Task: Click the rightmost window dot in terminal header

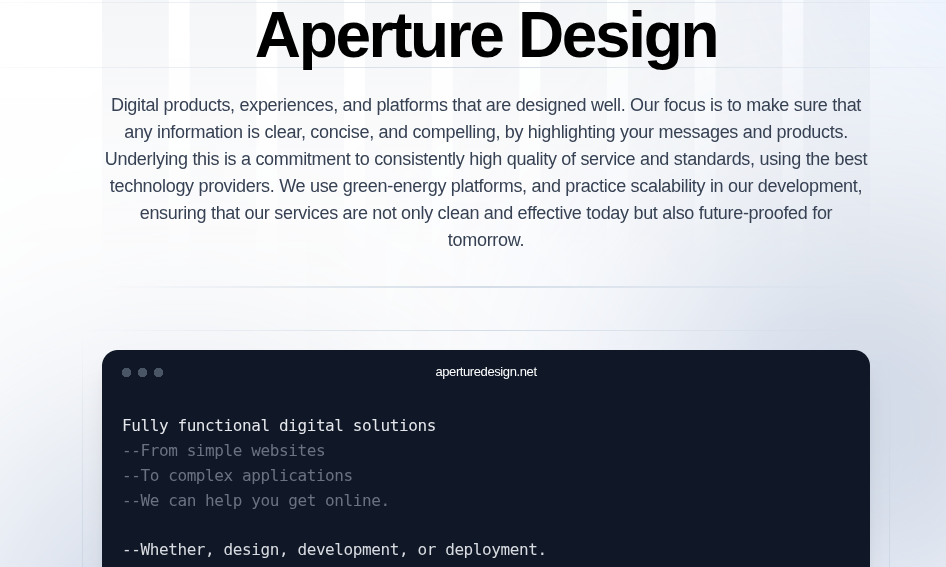Action: point(158,372)
